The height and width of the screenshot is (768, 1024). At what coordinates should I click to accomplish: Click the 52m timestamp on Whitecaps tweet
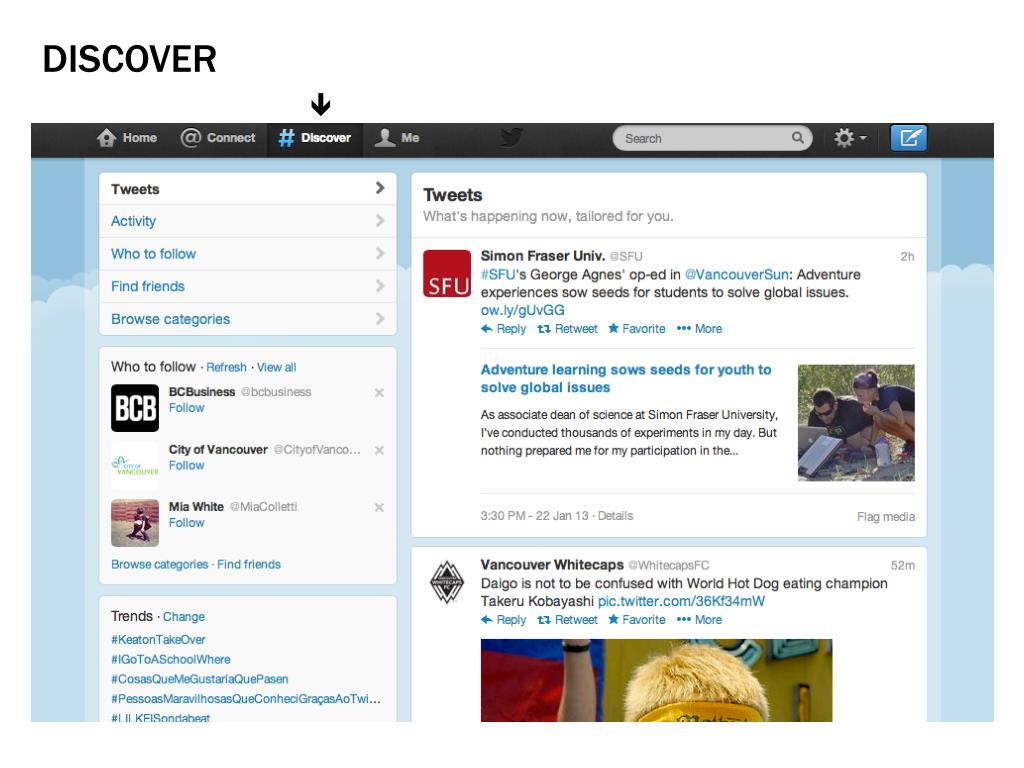(x=903, y=566)
